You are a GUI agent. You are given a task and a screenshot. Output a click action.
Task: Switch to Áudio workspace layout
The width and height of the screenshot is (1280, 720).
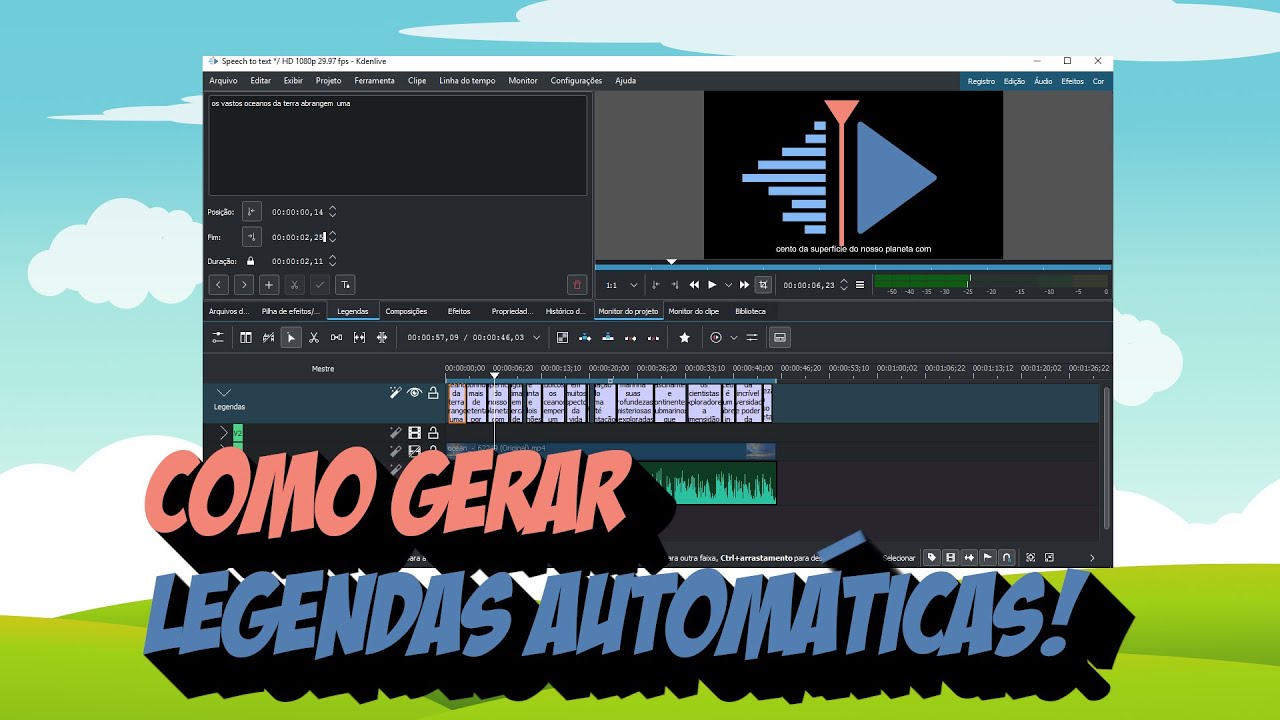tap(1043, 81)
